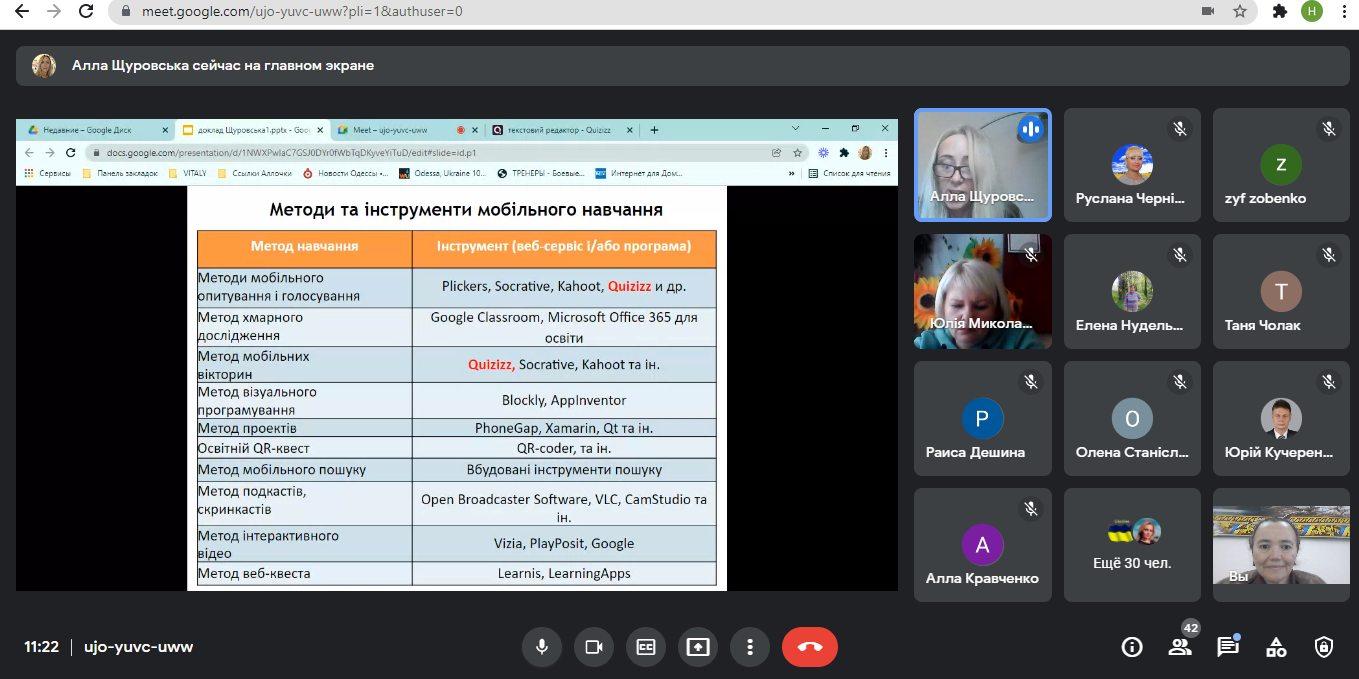Start presenting with the share screen icon
This screenshot has height=679, width=1359.
698,647
